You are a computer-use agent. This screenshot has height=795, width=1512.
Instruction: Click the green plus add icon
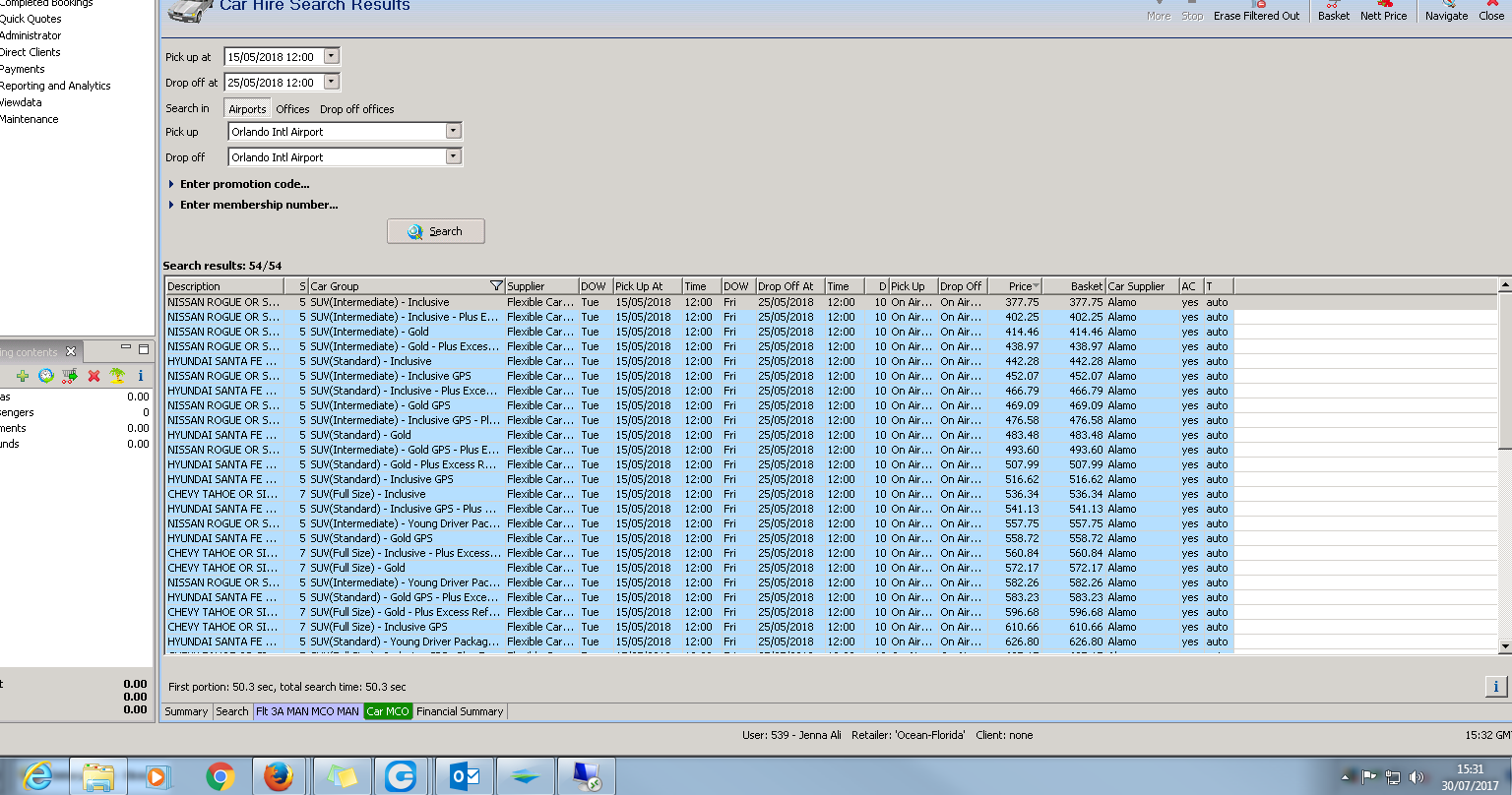(x=23, y=376)
